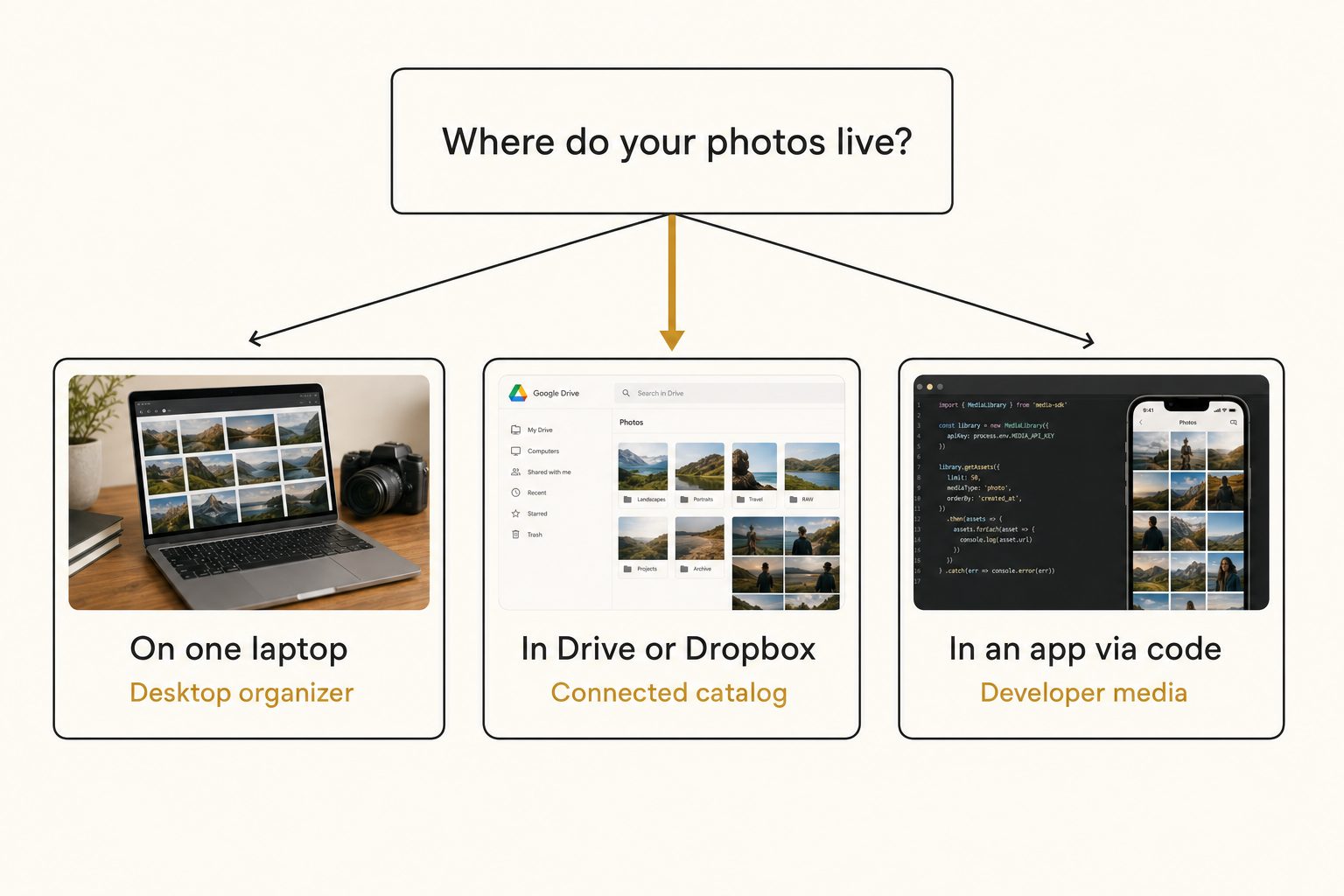Screen dimensions: 1344x896
Task: Click the RAW folder icon
Action: coord(794,500)
